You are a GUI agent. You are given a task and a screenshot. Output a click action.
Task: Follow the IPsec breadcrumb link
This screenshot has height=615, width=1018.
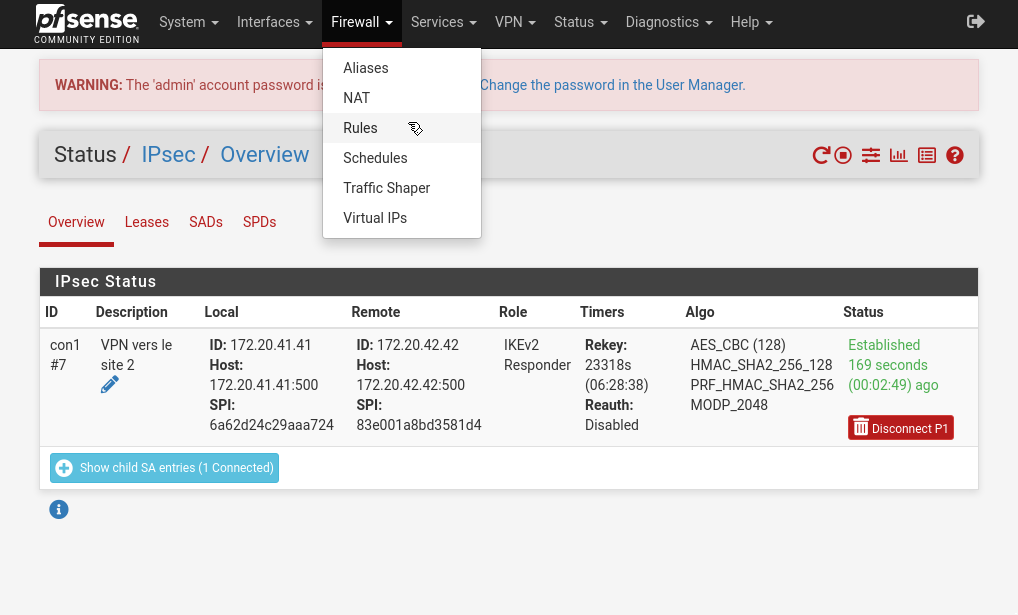168,155
